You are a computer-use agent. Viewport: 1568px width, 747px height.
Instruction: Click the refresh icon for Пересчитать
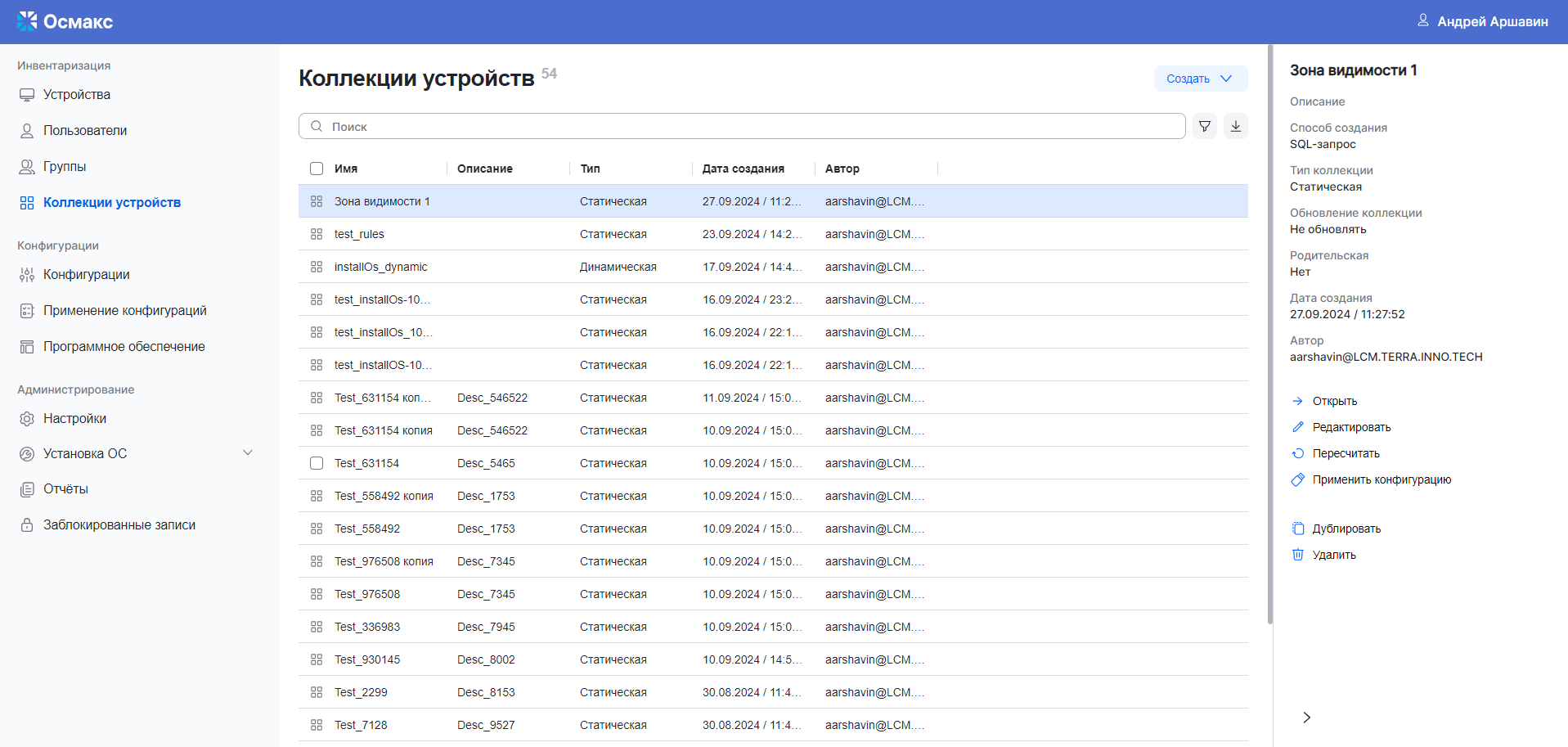pos(1297,453)
